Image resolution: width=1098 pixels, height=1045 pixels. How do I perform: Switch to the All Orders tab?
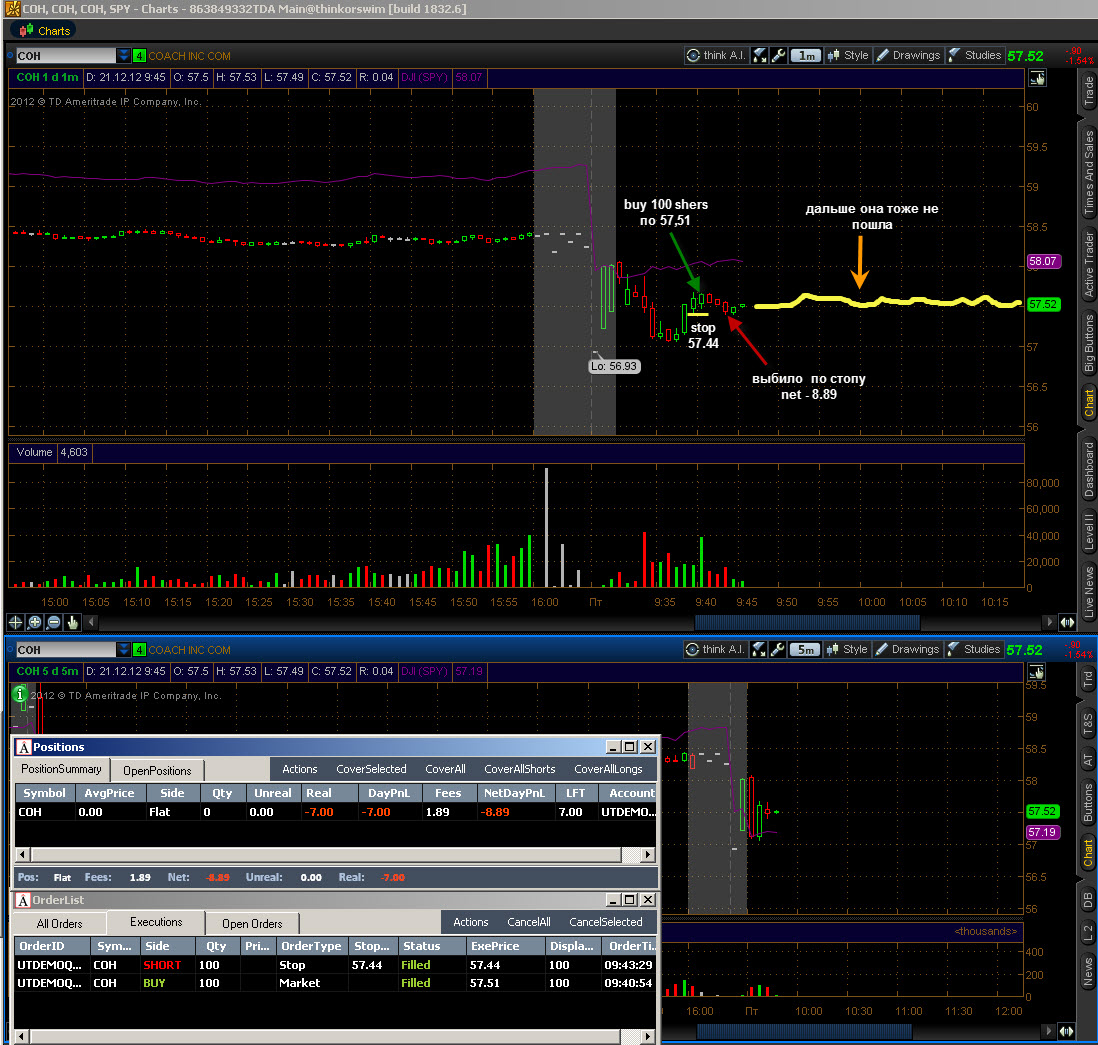[60, 924]
